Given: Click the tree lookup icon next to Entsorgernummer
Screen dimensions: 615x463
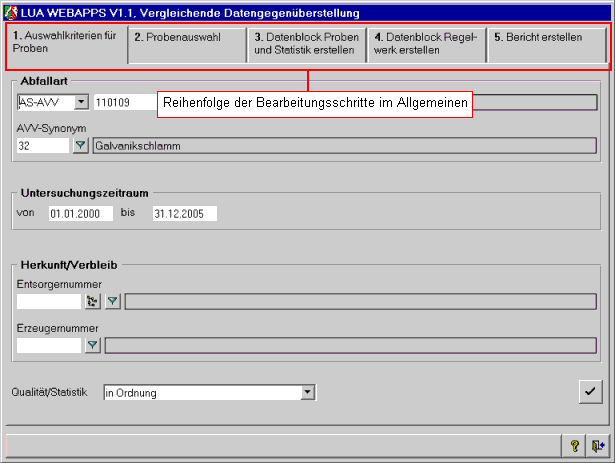Looking at the screenshot, I should [93, 301].
